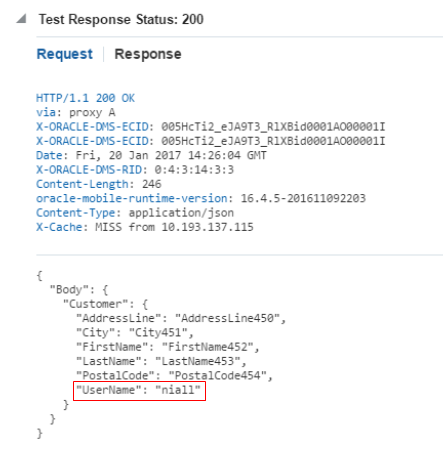
Task: Click the "Customer" key in JSON
Action: click(x=95, y=304)
